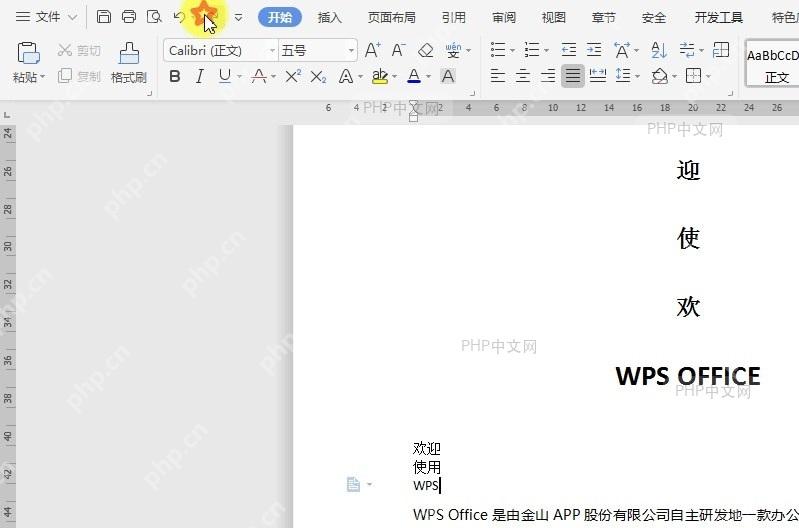
Task: Toggle distributed alignment
Action: coord(598,76)
